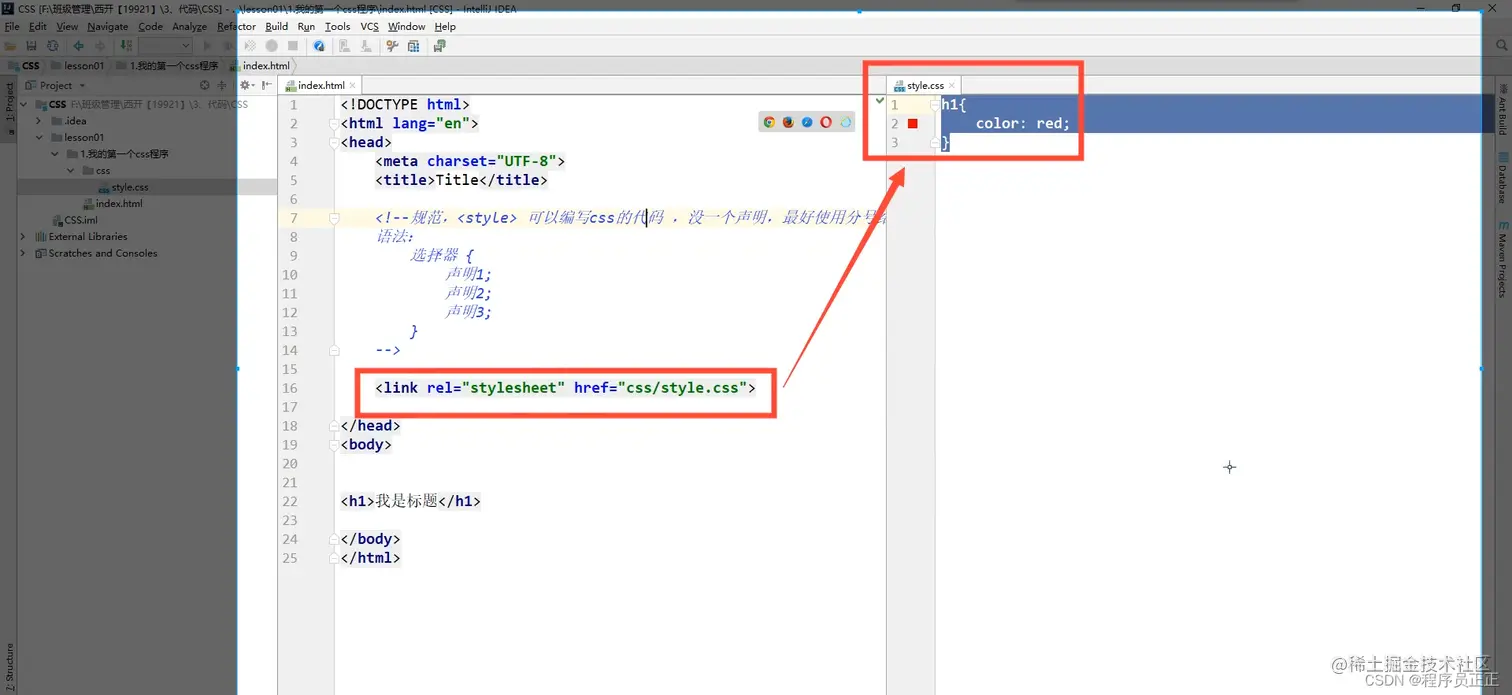Close the index.html editor tab
Screen dimensions: 1512x695
click(353, 85)
